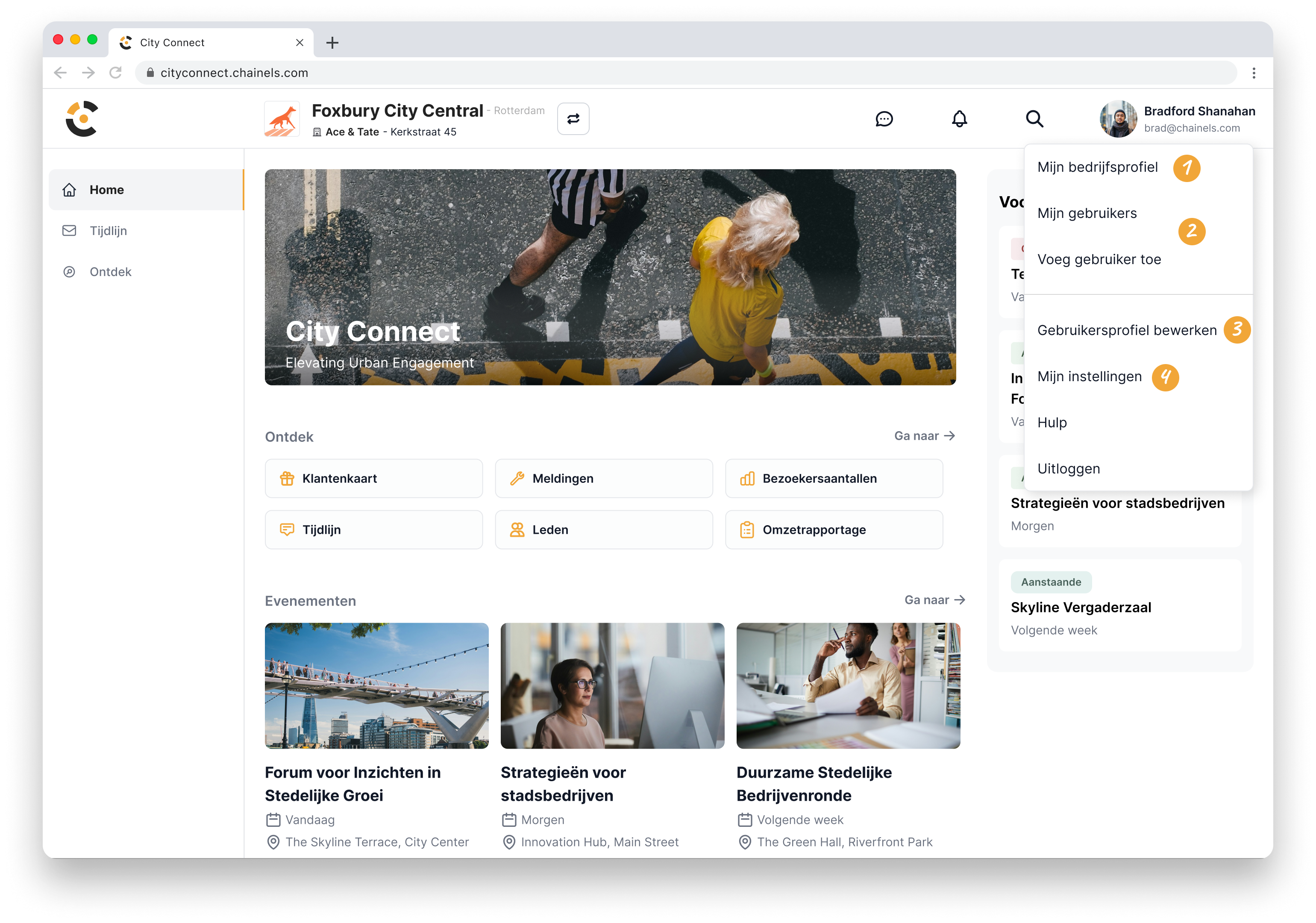Open Meldingen tile
The image size is (1316, 923).
click(604, 478)
